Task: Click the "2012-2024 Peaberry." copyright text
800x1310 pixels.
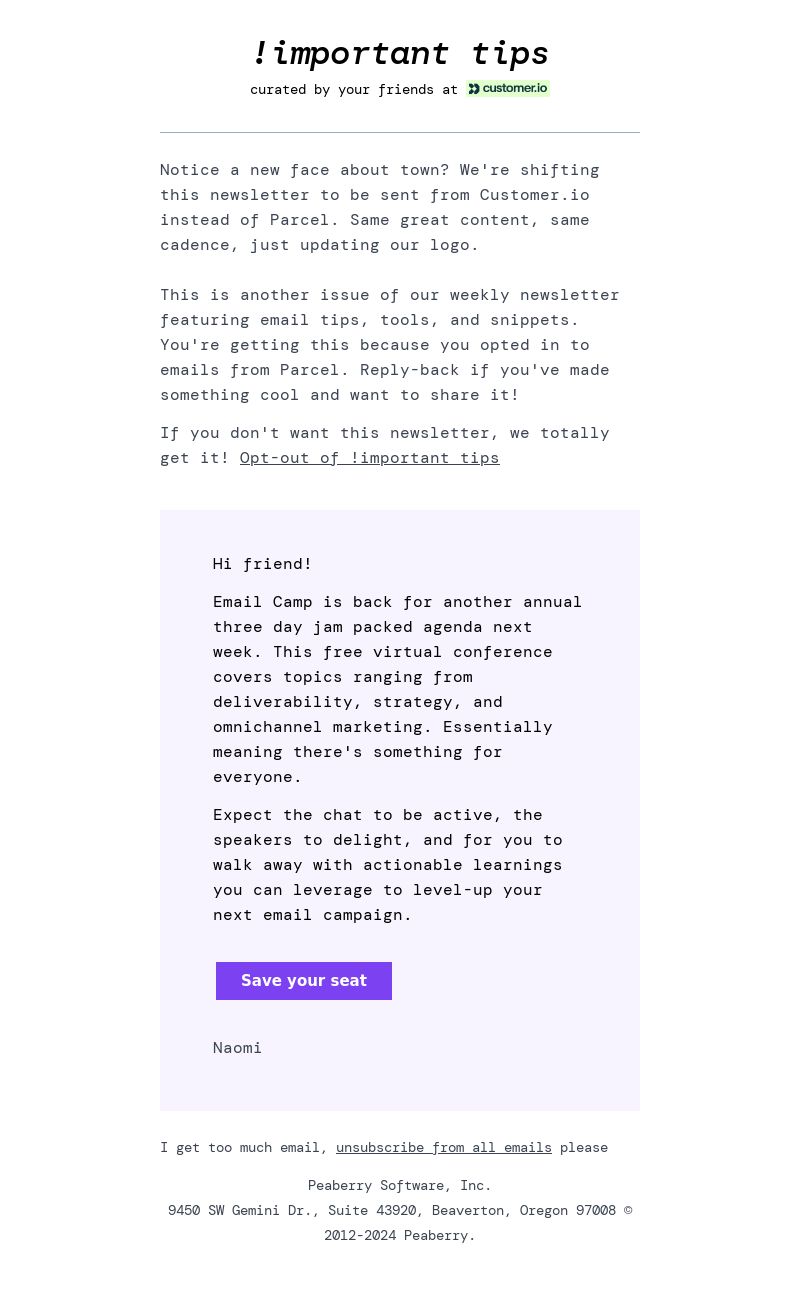Action: pyautogui.click(x=400, y=1236)
